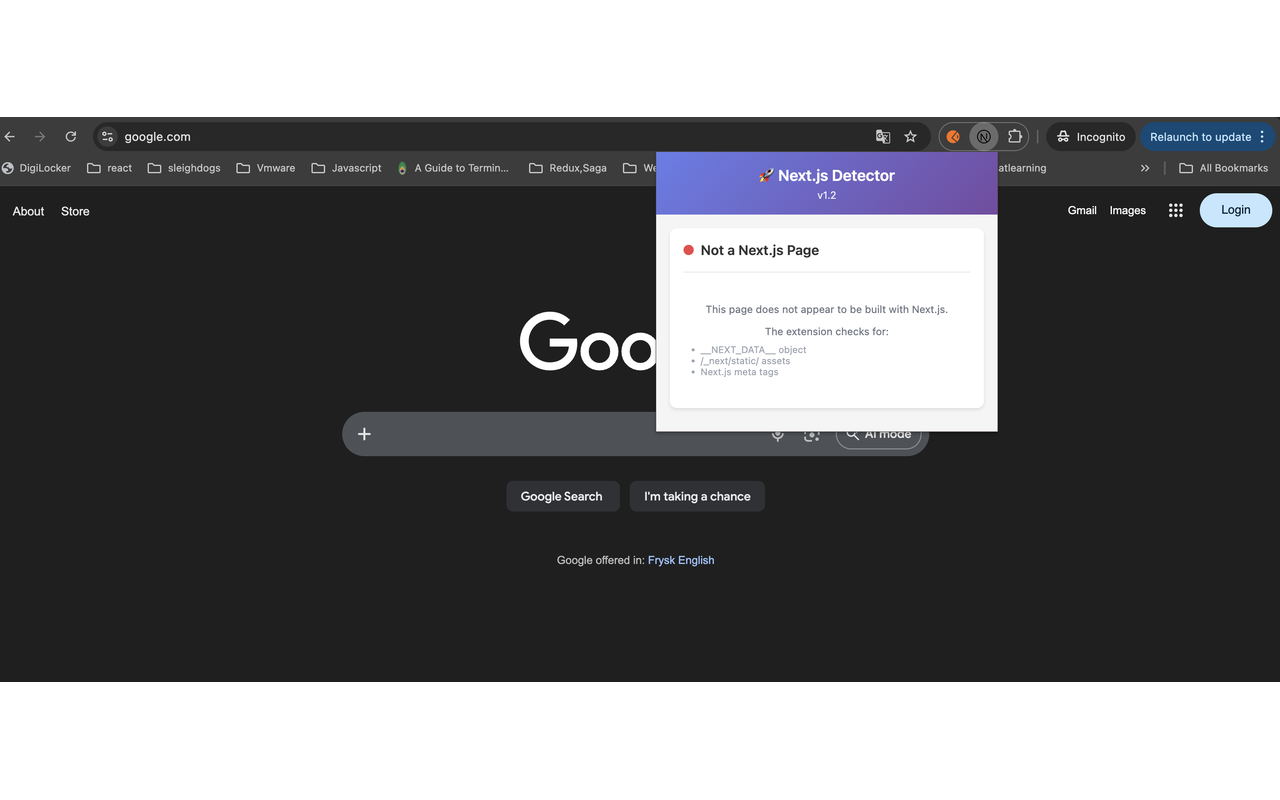Click the About link
Image resolution: width=1280 pixels, height=800 pixels.
coord(28,211)
